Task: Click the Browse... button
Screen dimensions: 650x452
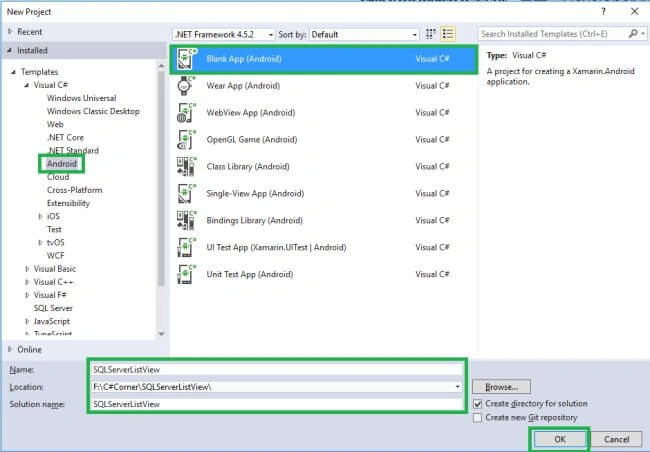Action: pos(501,387)
